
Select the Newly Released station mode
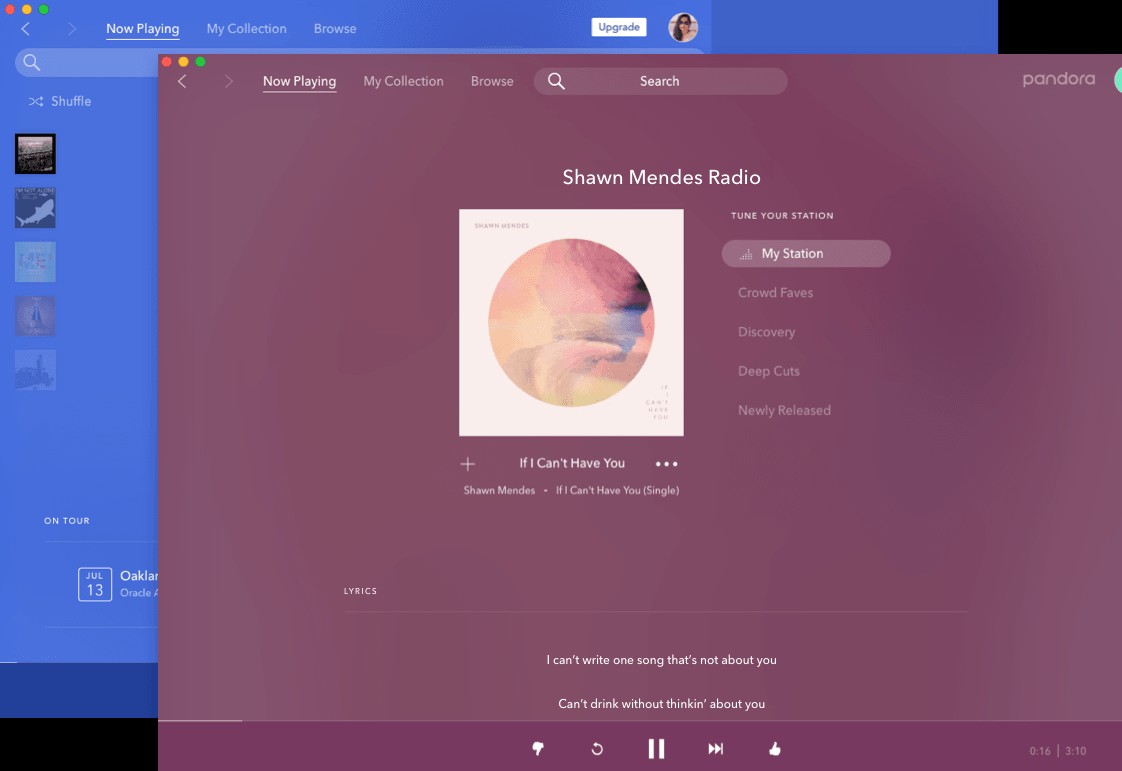click(784, 411)
